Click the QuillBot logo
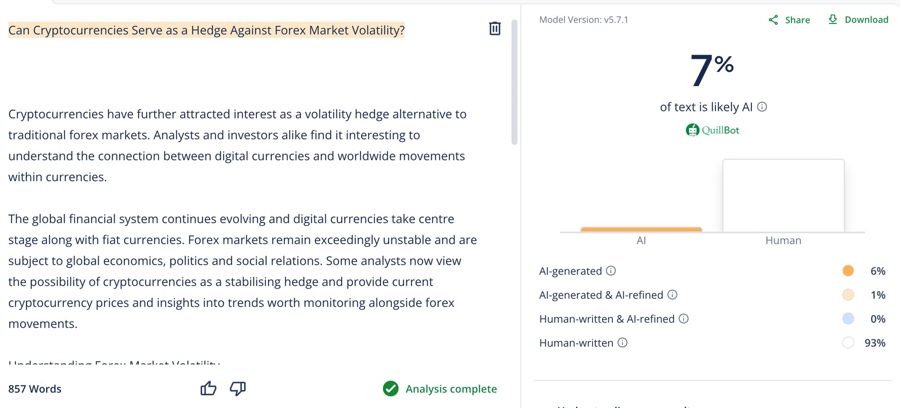 [712, 130]
